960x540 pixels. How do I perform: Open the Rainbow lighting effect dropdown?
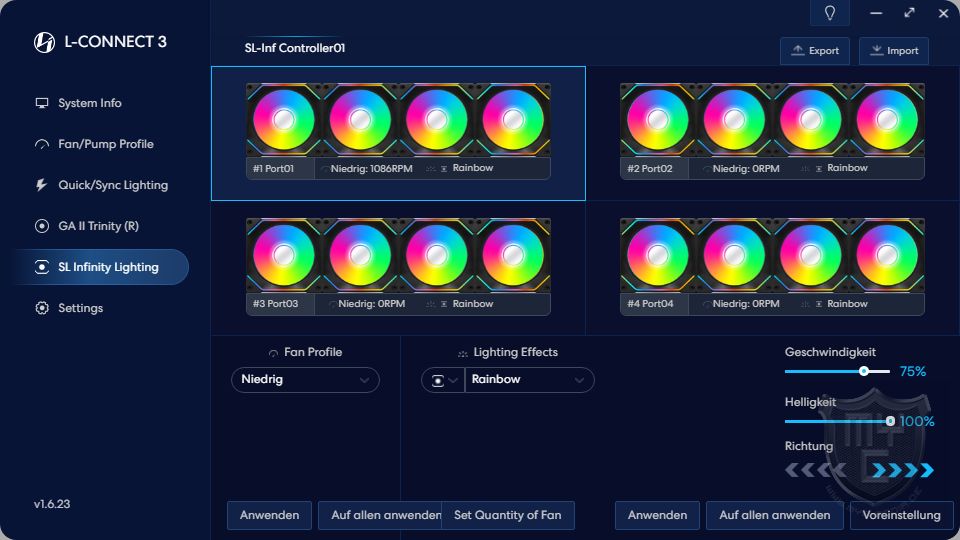[530, 380]
